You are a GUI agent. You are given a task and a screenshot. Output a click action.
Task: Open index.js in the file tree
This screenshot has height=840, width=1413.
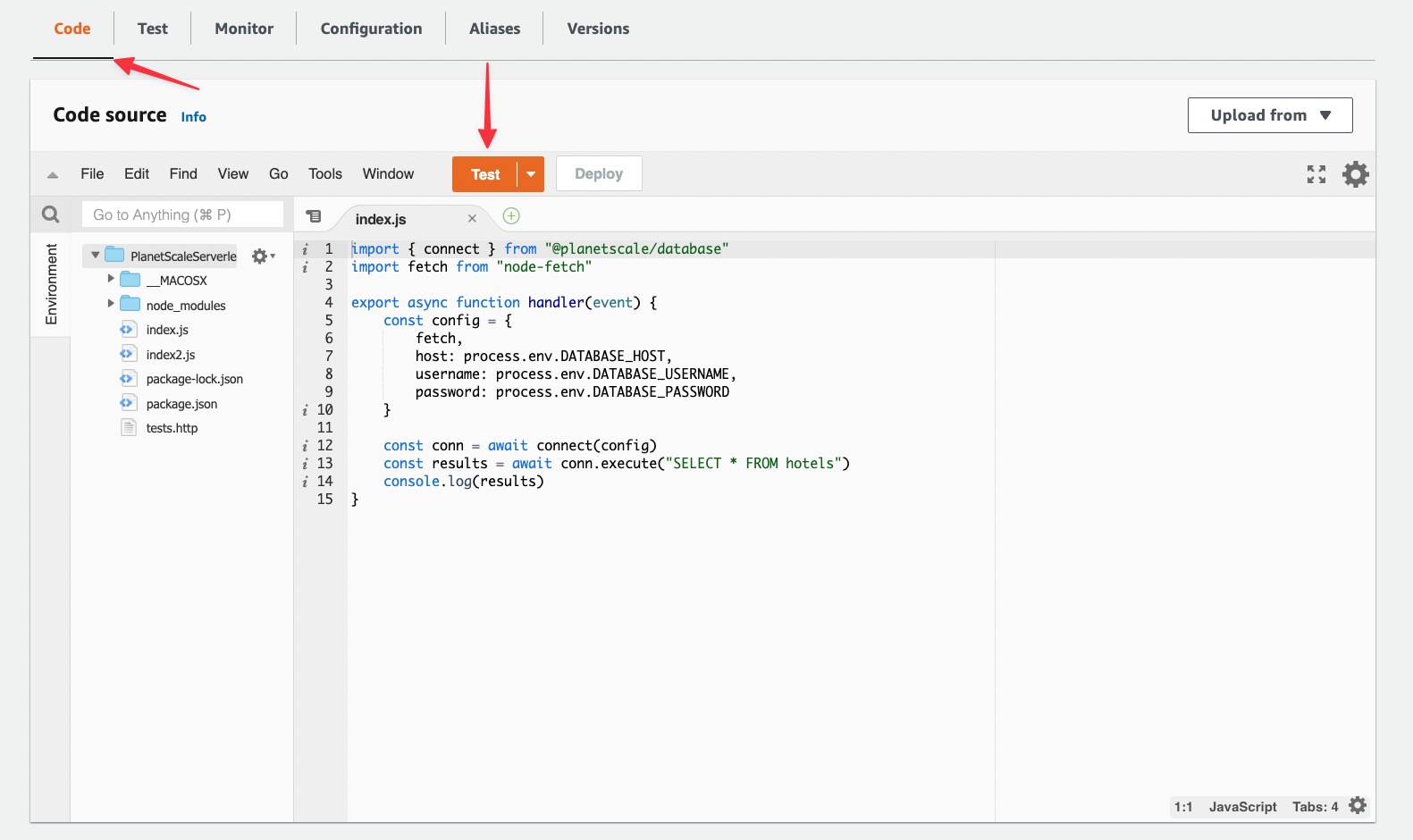point(167,330)
